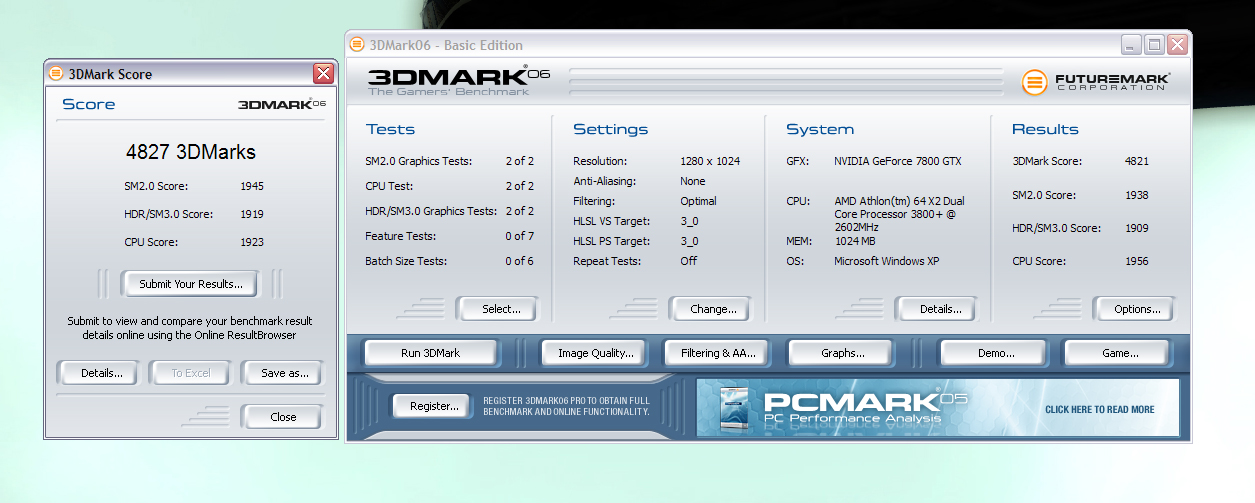Click Results SM2.0 Score value 1938
Viewport: 1255px width, 503px height.
pyautogui.click(x=1136, y=195)
